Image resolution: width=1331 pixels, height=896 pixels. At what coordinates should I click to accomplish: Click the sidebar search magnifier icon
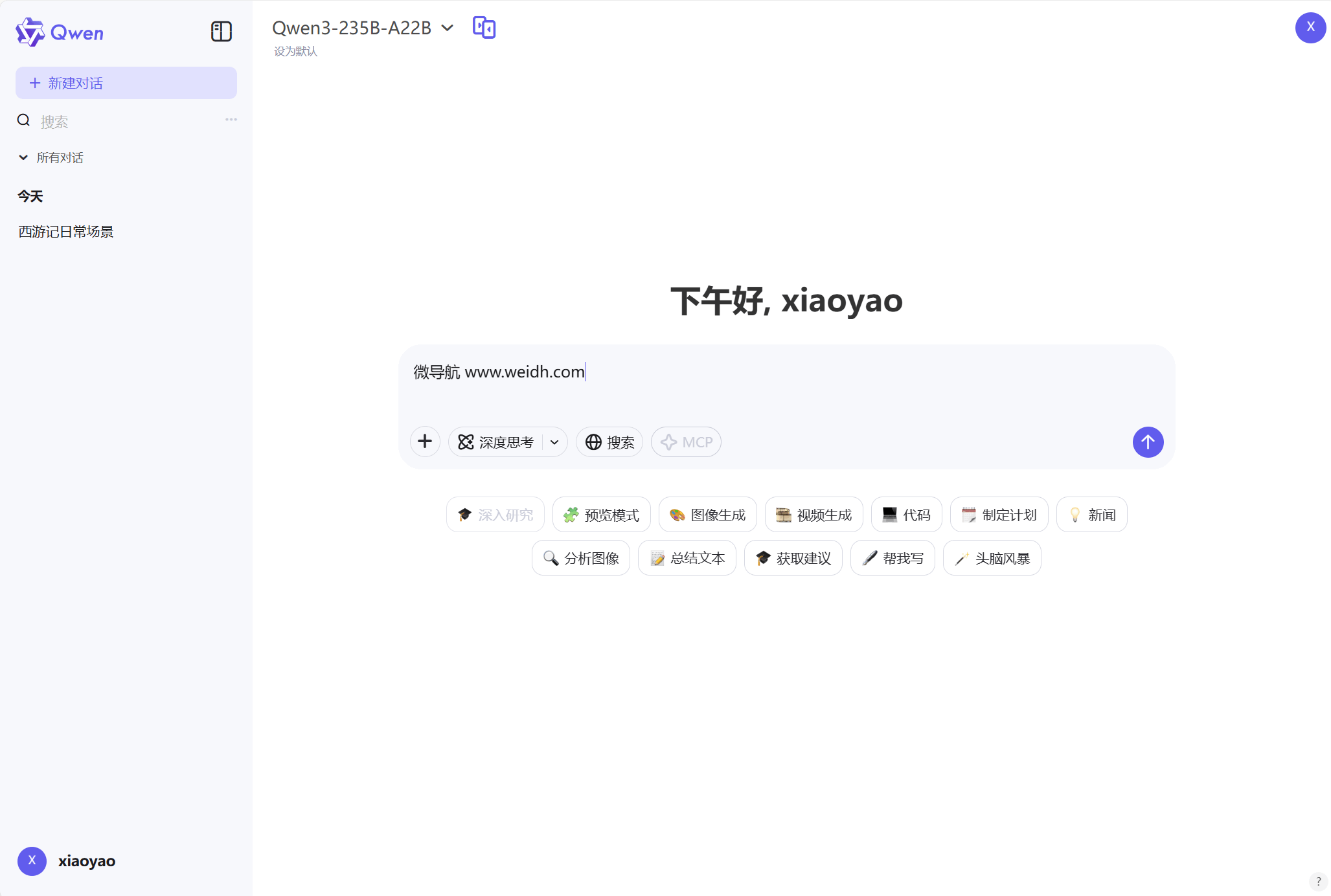[x=24, y=120]
